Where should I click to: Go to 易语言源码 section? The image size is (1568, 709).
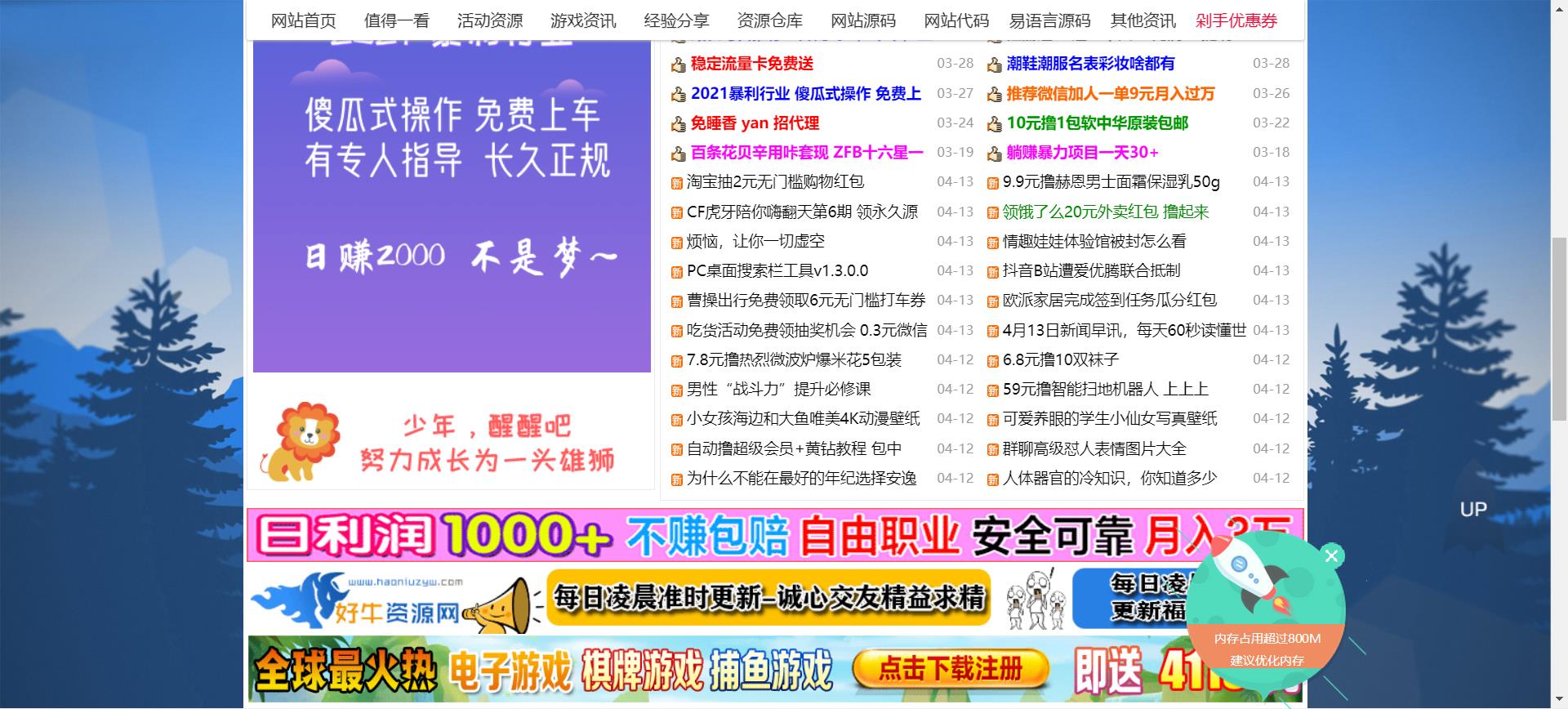pos(1049,20)
